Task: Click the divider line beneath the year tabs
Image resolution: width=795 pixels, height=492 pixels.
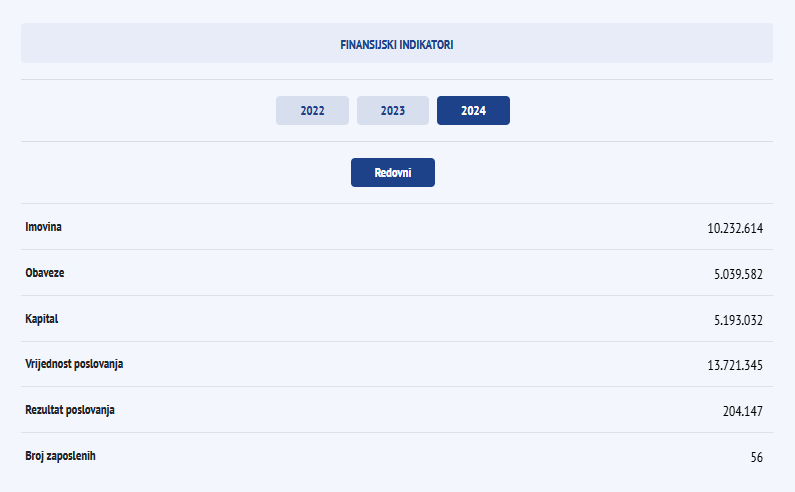Action: 397,141
